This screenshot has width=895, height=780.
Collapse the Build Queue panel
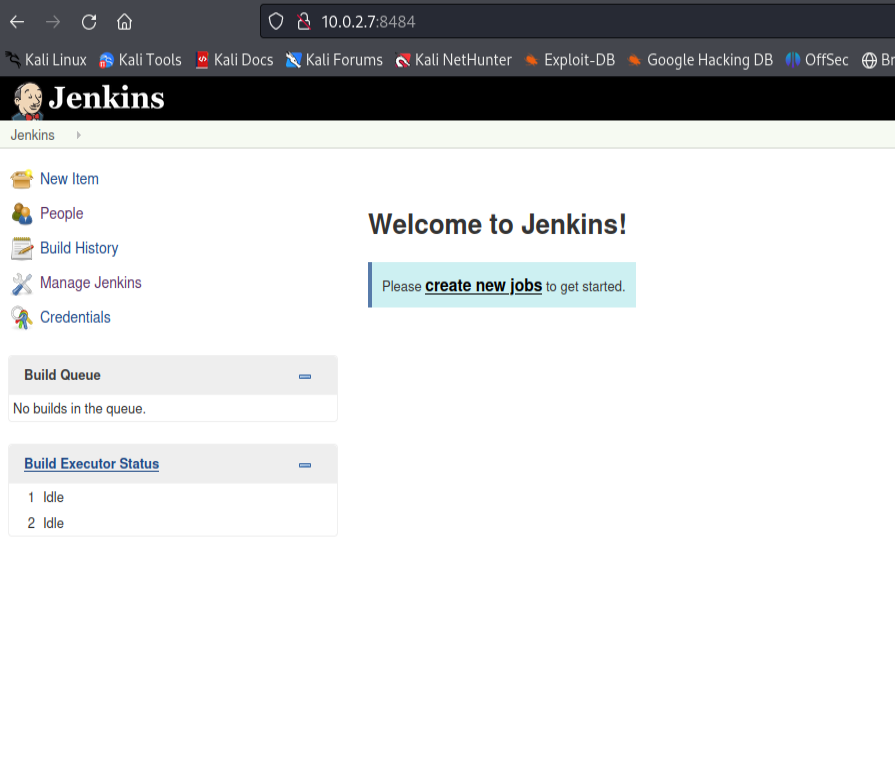pos(305,377)
